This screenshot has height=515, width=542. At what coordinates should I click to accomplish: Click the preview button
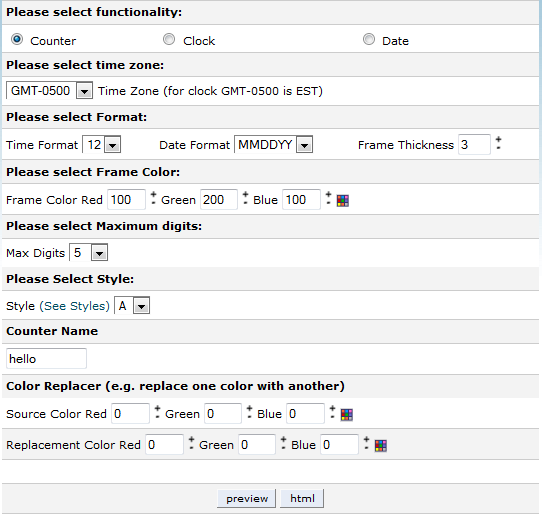click(x=246, y=498)
